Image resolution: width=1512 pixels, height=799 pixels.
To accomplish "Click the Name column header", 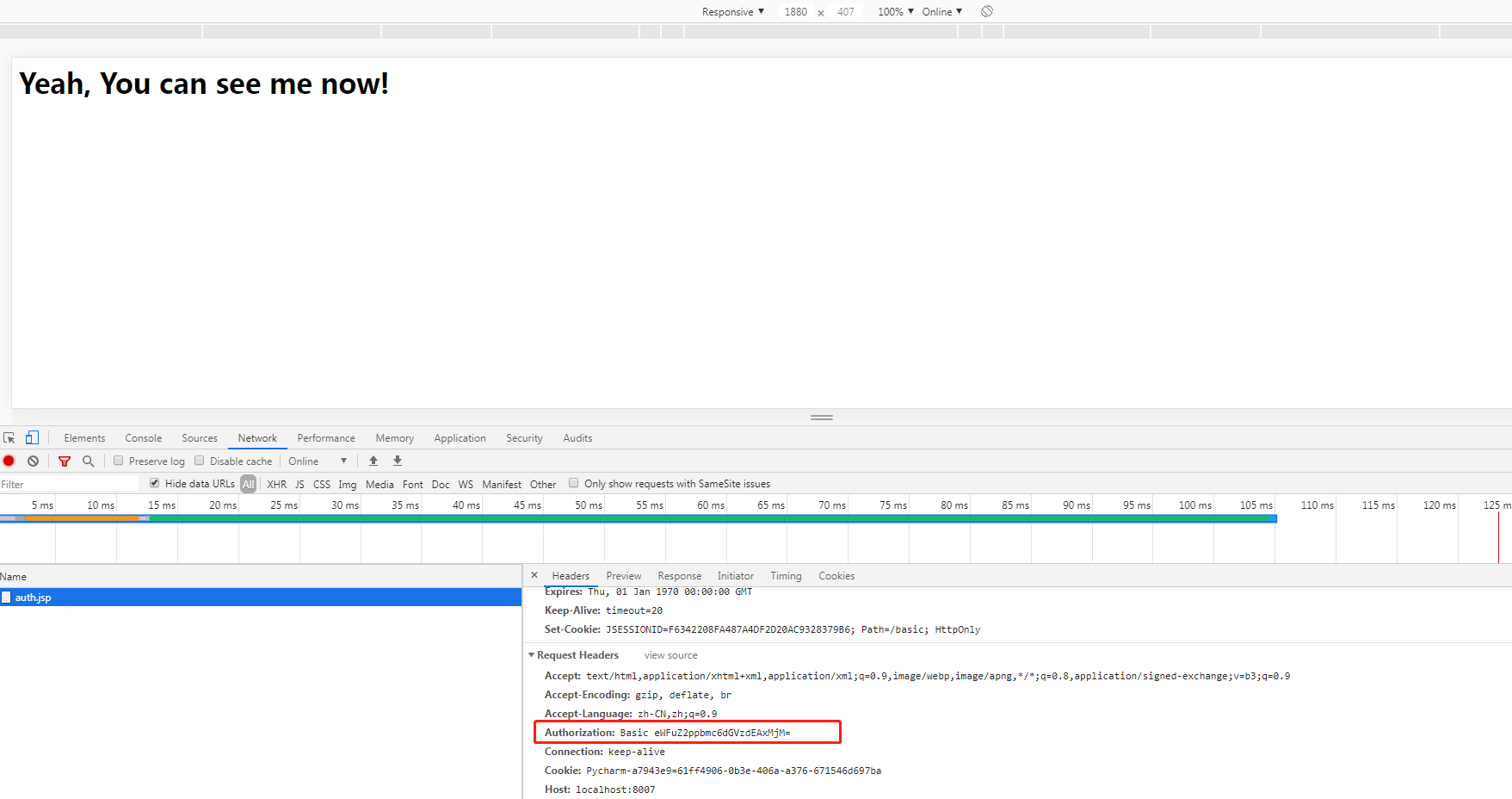I will 261,577.
